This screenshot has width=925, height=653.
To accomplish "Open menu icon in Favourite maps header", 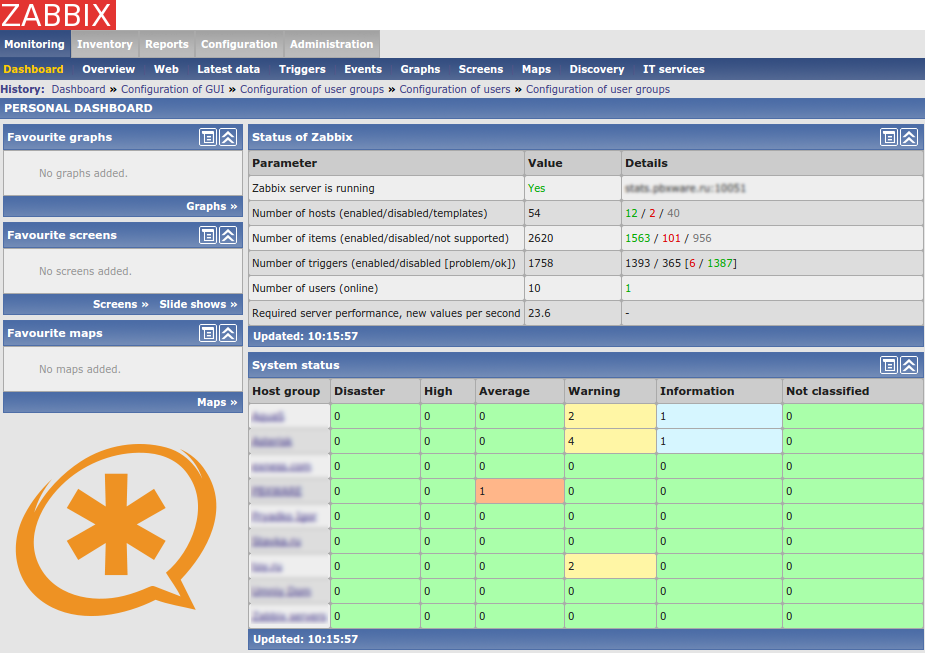I will [208, 333].
